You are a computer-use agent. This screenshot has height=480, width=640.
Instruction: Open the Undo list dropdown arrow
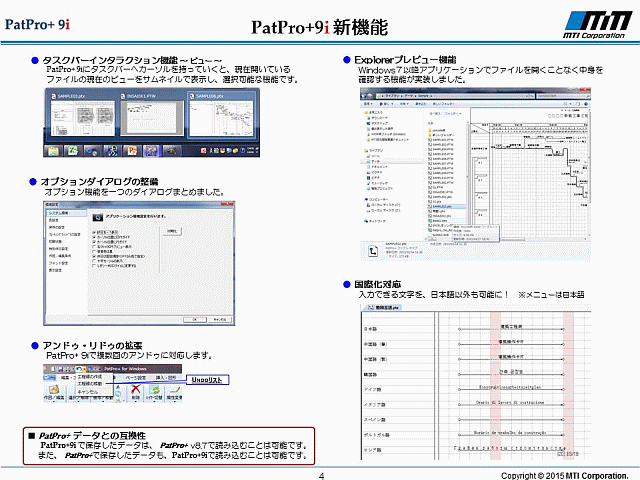point(84,369)
